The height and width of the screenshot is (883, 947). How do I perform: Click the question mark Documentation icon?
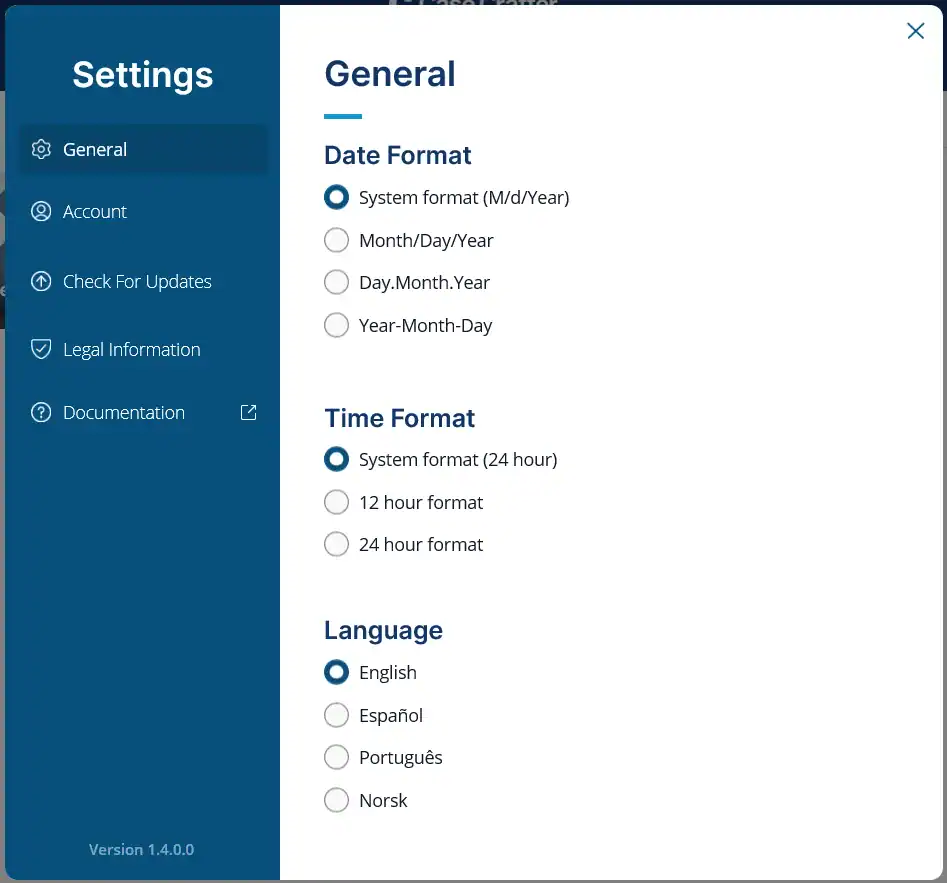pos(41,413)
